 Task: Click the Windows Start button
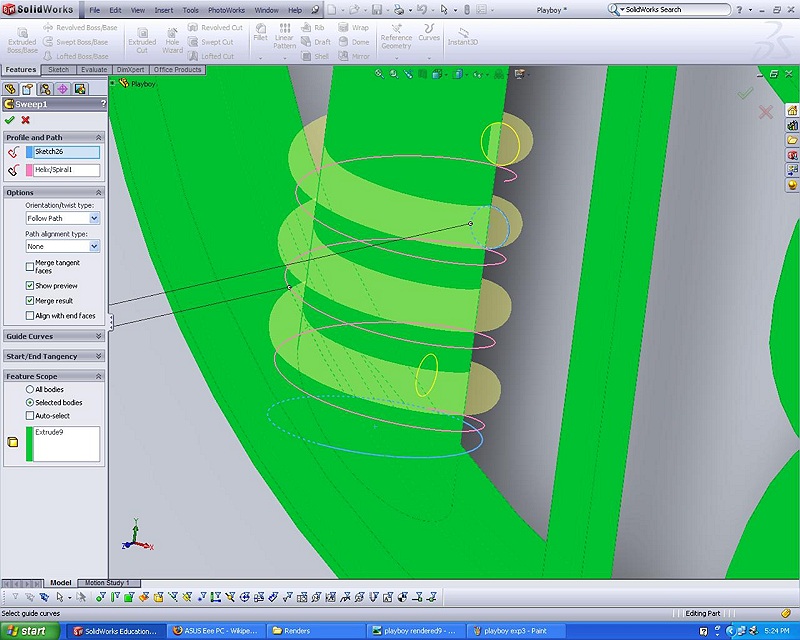(x=32, y=631)
